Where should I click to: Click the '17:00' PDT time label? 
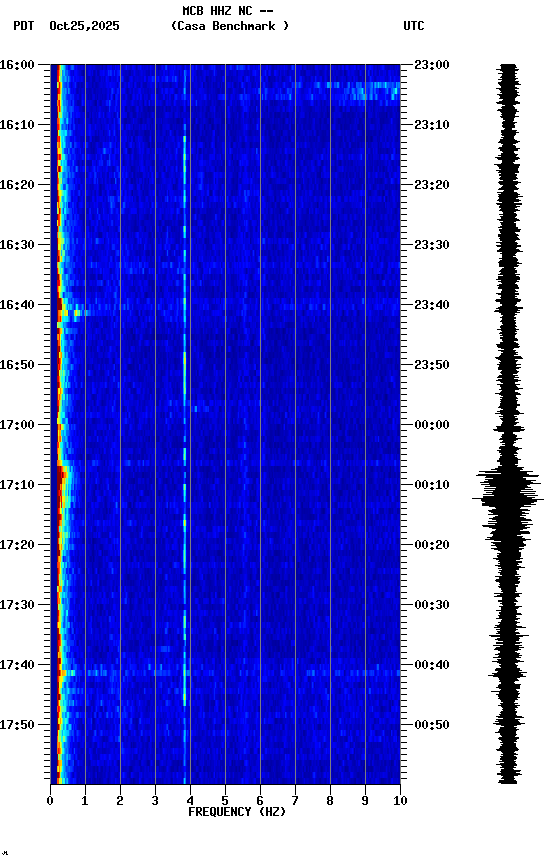pos(17,425)
